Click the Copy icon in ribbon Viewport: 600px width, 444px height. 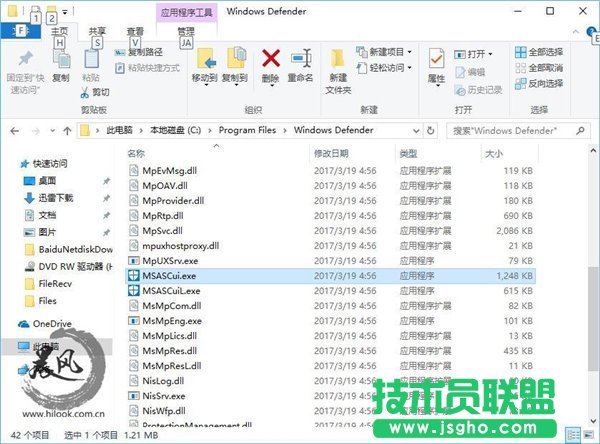click(61, 59)
